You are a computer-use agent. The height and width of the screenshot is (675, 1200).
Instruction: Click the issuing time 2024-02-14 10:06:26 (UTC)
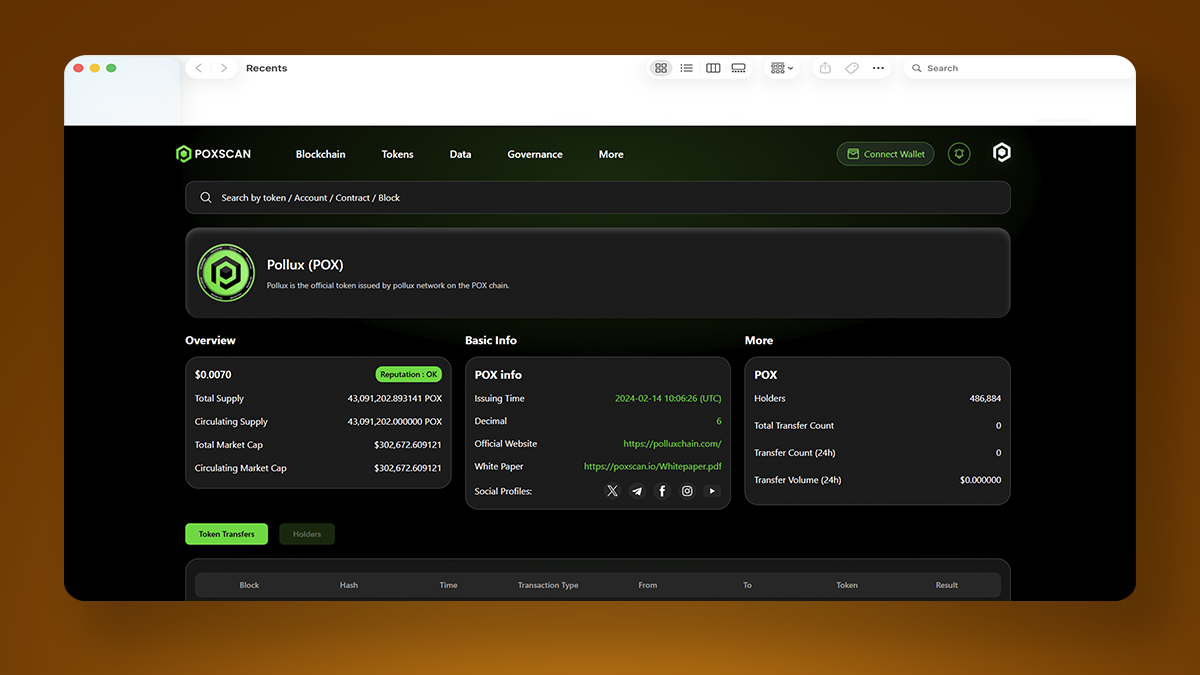tap(668, 398)
